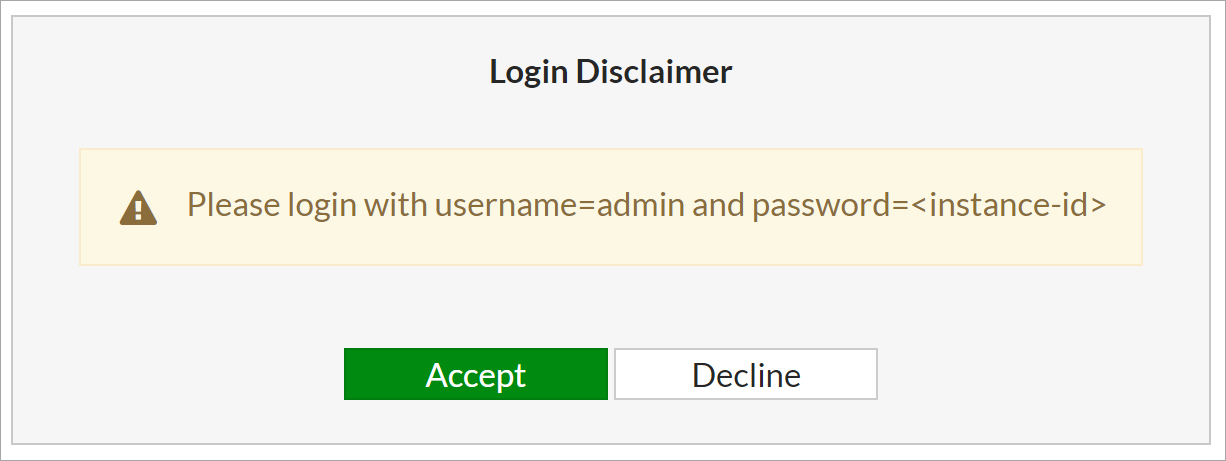
Task: Click the yellow warning banner
Action: coord(611,207)
